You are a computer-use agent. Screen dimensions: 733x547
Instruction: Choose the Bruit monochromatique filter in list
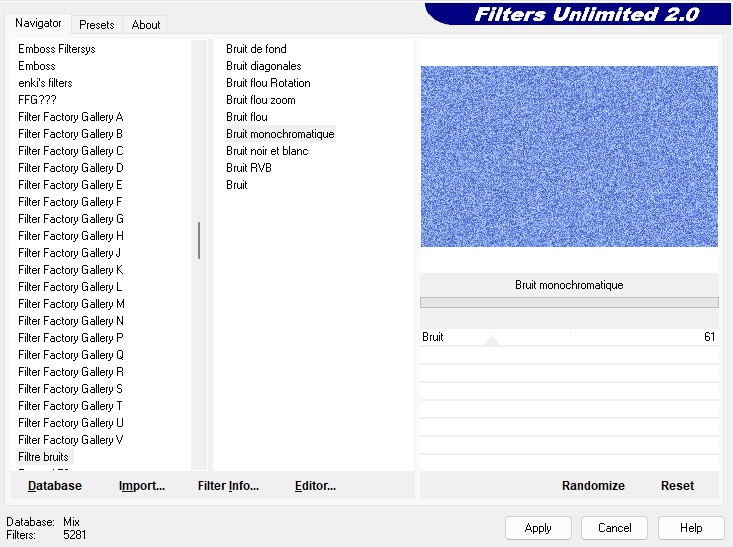coord(280,134)
